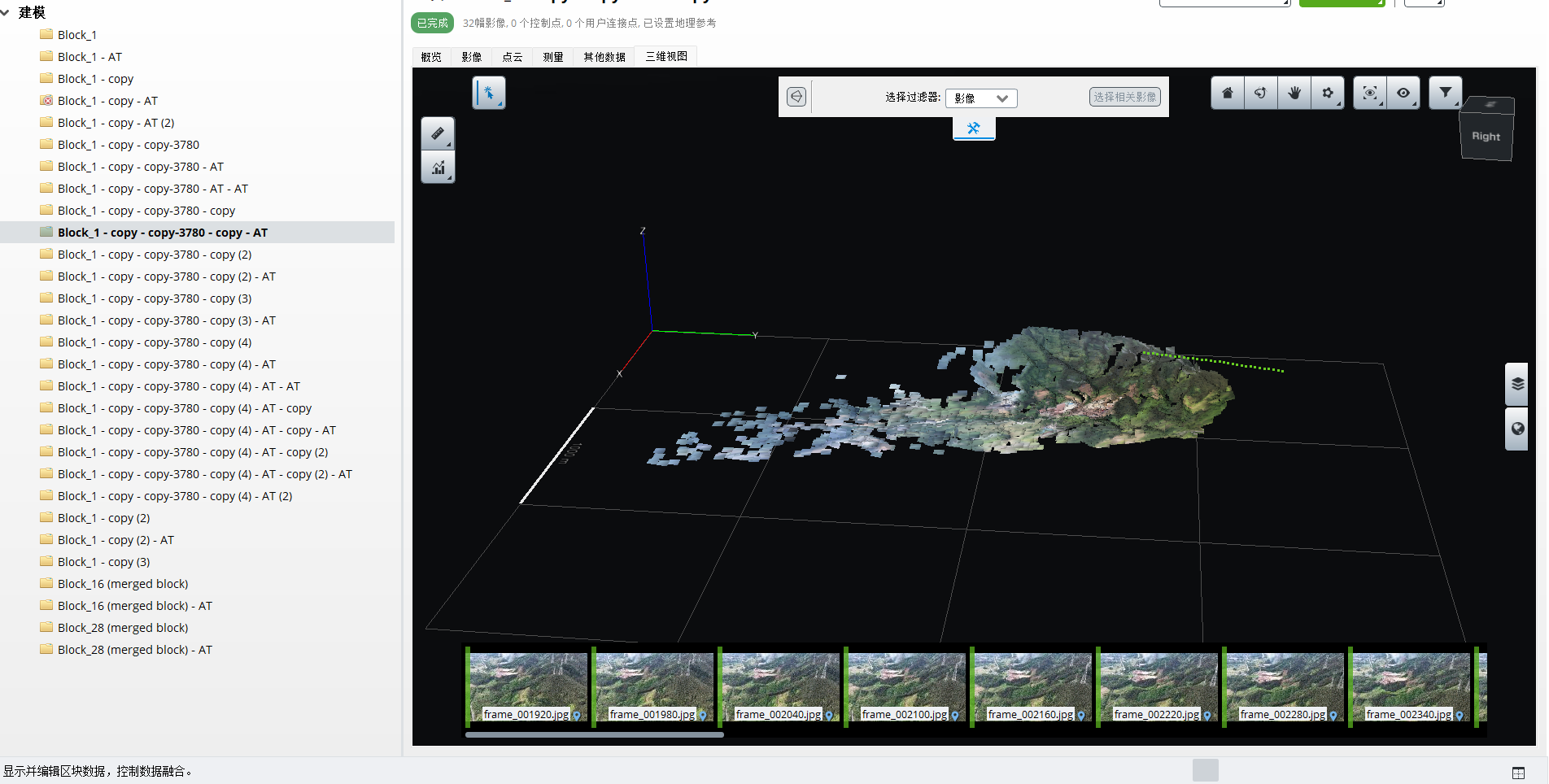Click the focus-eye camera view icon
Image resolution: width=1549 pixels, height=784 pixels.
coord(1370,93)
